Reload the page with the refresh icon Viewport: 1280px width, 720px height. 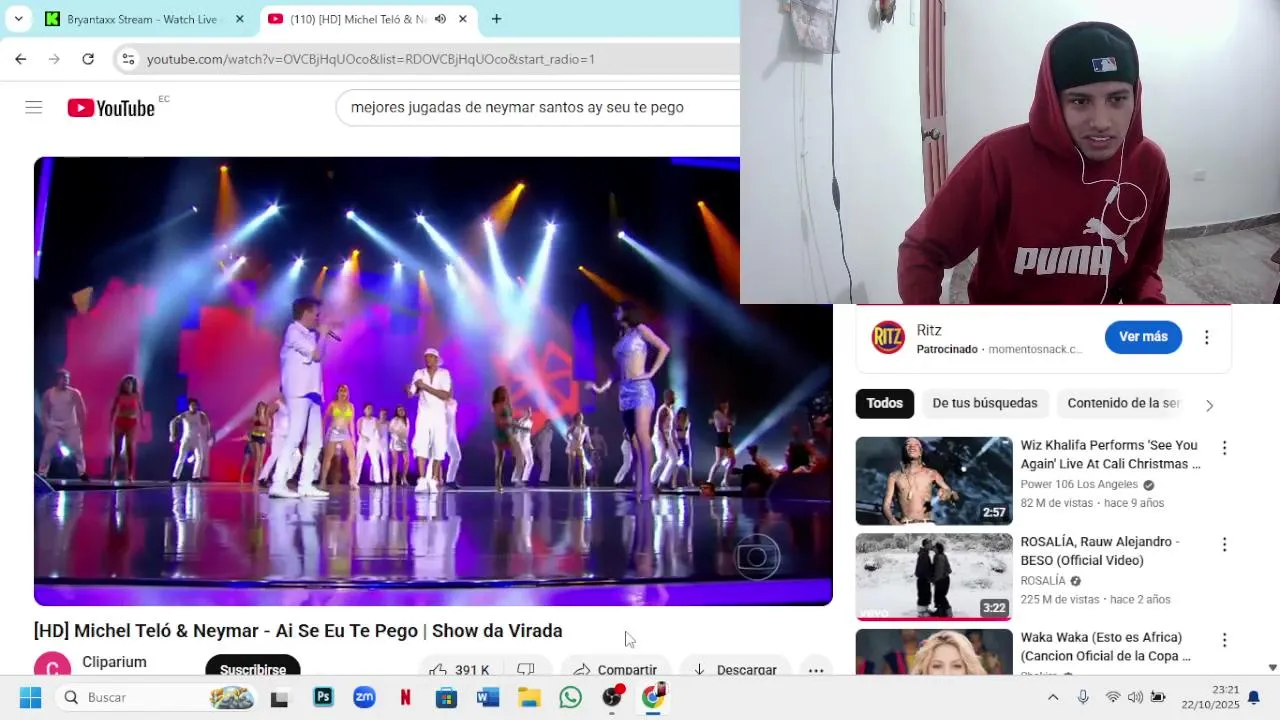[88, 59]
